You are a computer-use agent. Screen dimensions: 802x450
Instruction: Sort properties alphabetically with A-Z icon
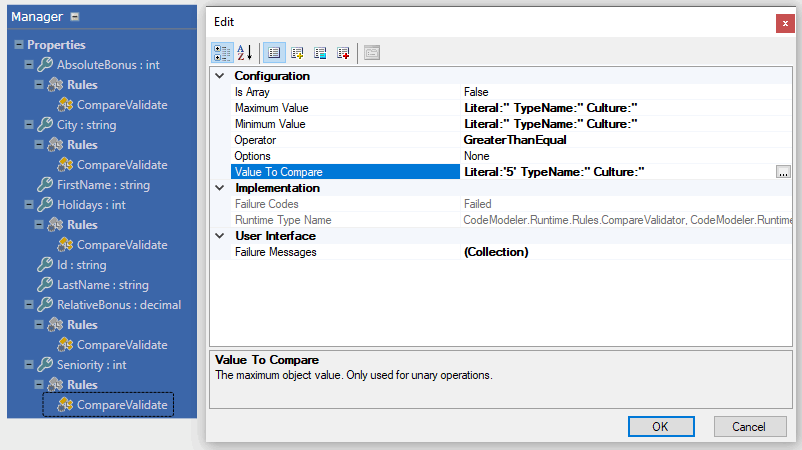pos(245,53)
